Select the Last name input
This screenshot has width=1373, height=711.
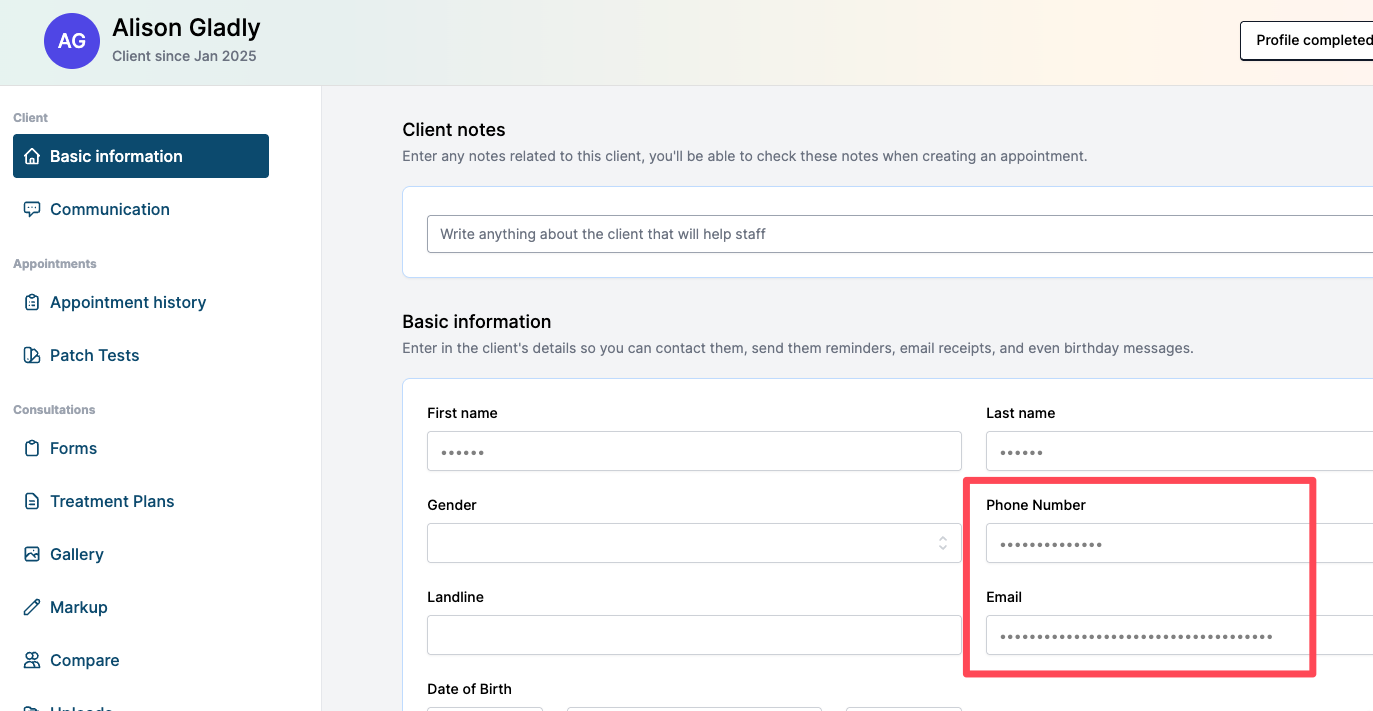tap(1178, 451)
